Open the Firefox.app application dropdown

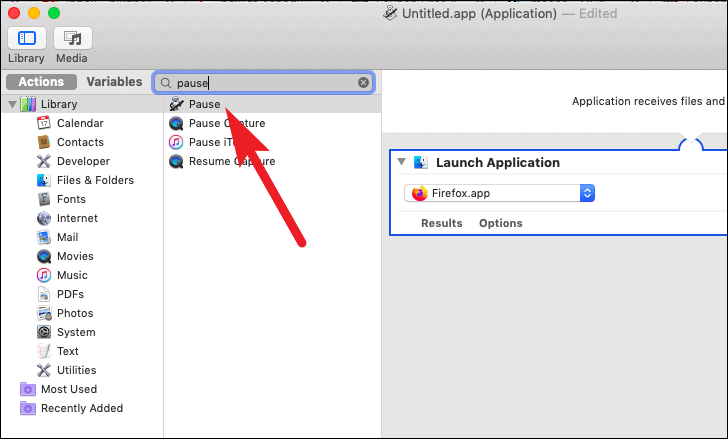click(x=499, y=193)
